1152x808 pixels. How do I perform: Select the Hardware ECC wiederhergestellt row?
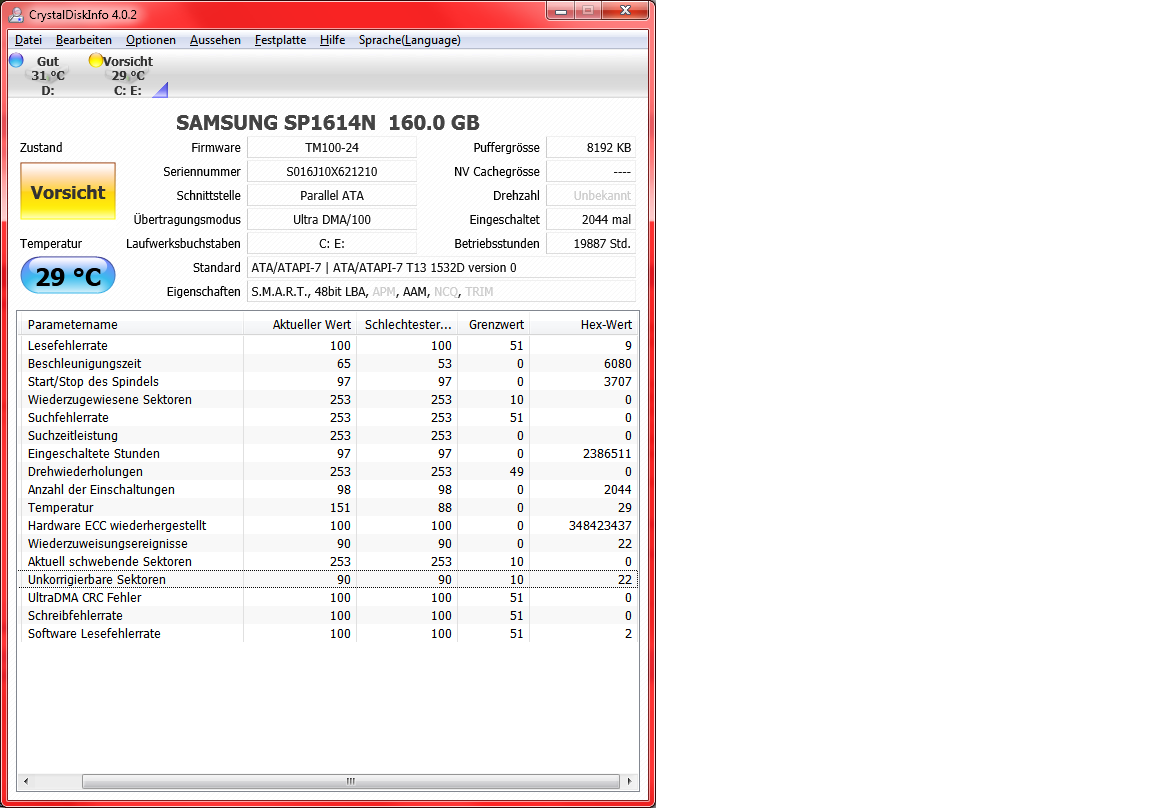(328, 525)
